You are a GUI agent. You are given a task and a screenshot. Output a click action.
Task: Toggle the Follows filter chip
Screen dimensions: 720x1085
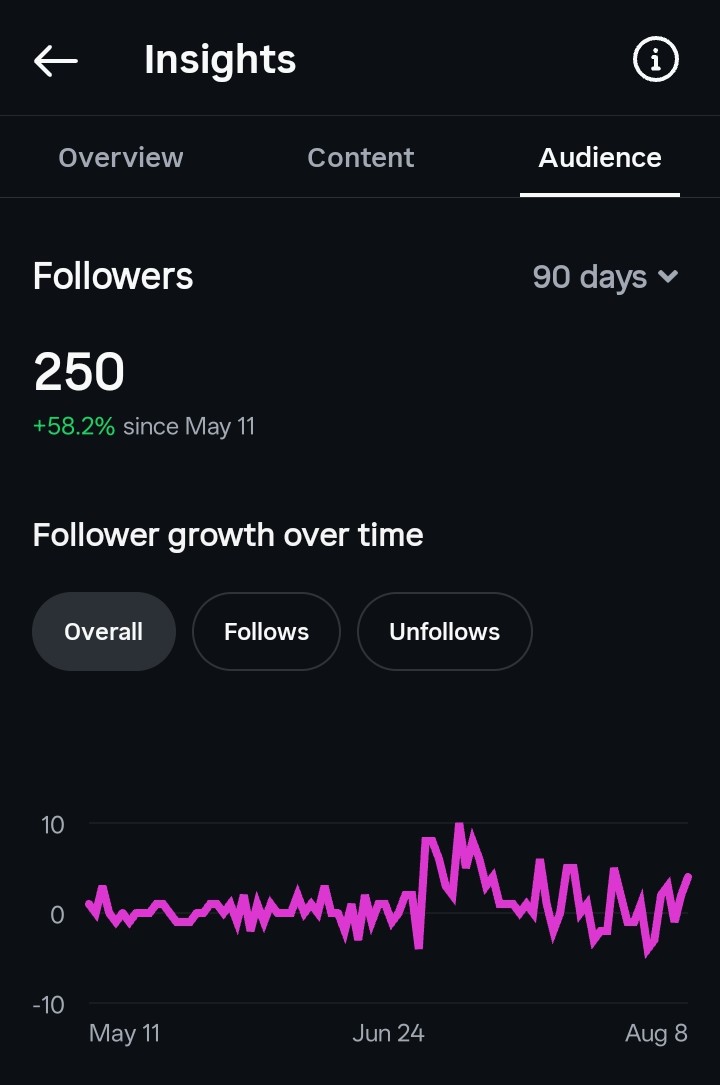pos(266,631)
